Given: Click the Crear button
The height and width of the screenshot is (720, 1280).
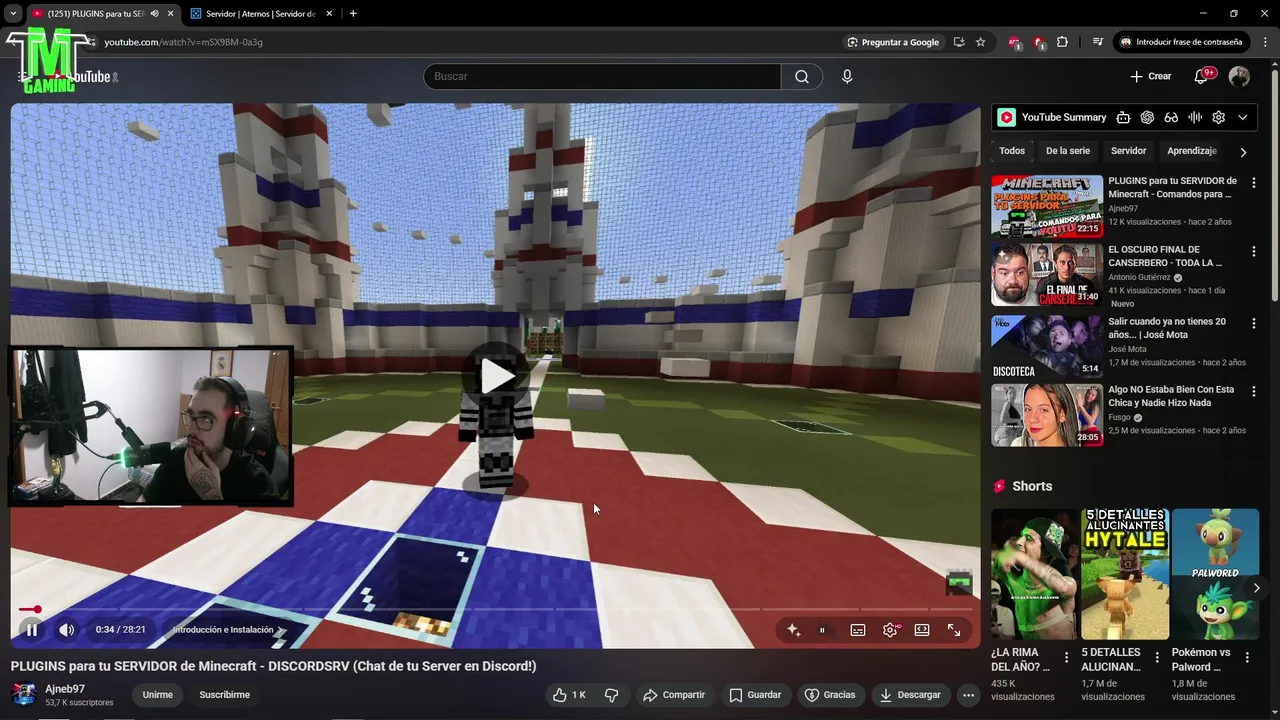Looking at the screenshot, I should [x=1150, y=76].
